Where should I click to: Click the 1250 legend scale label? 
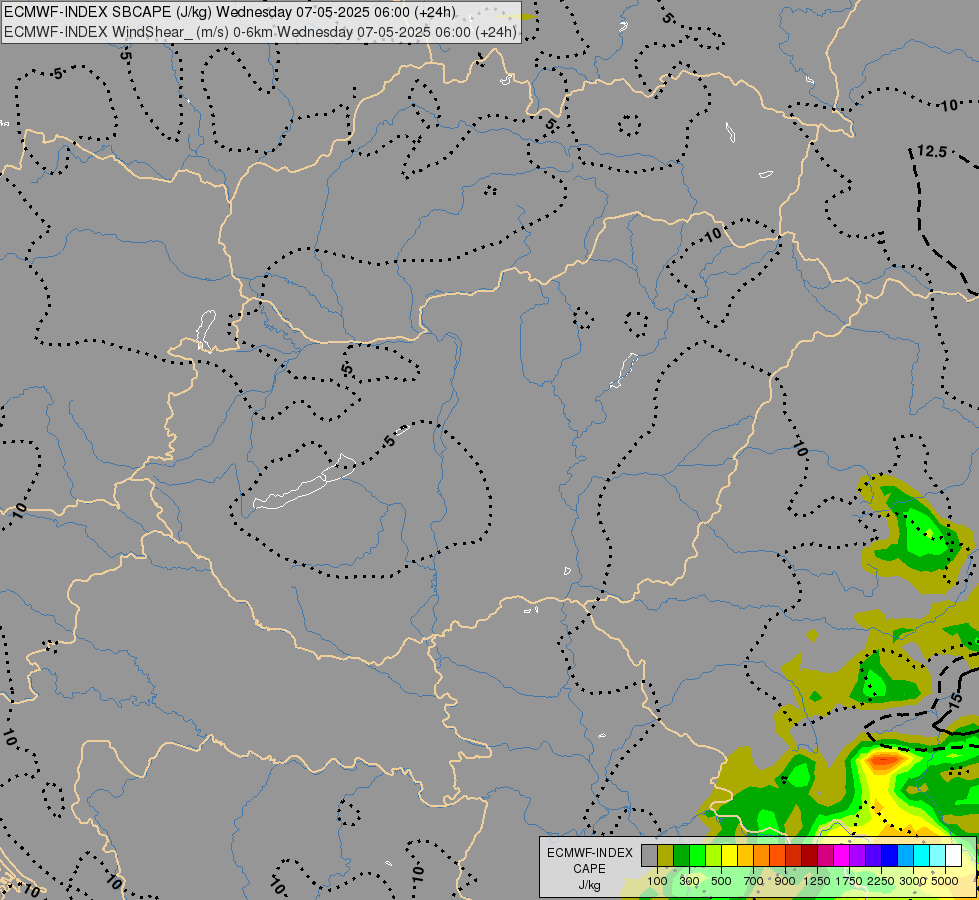(x=817, y=881)
